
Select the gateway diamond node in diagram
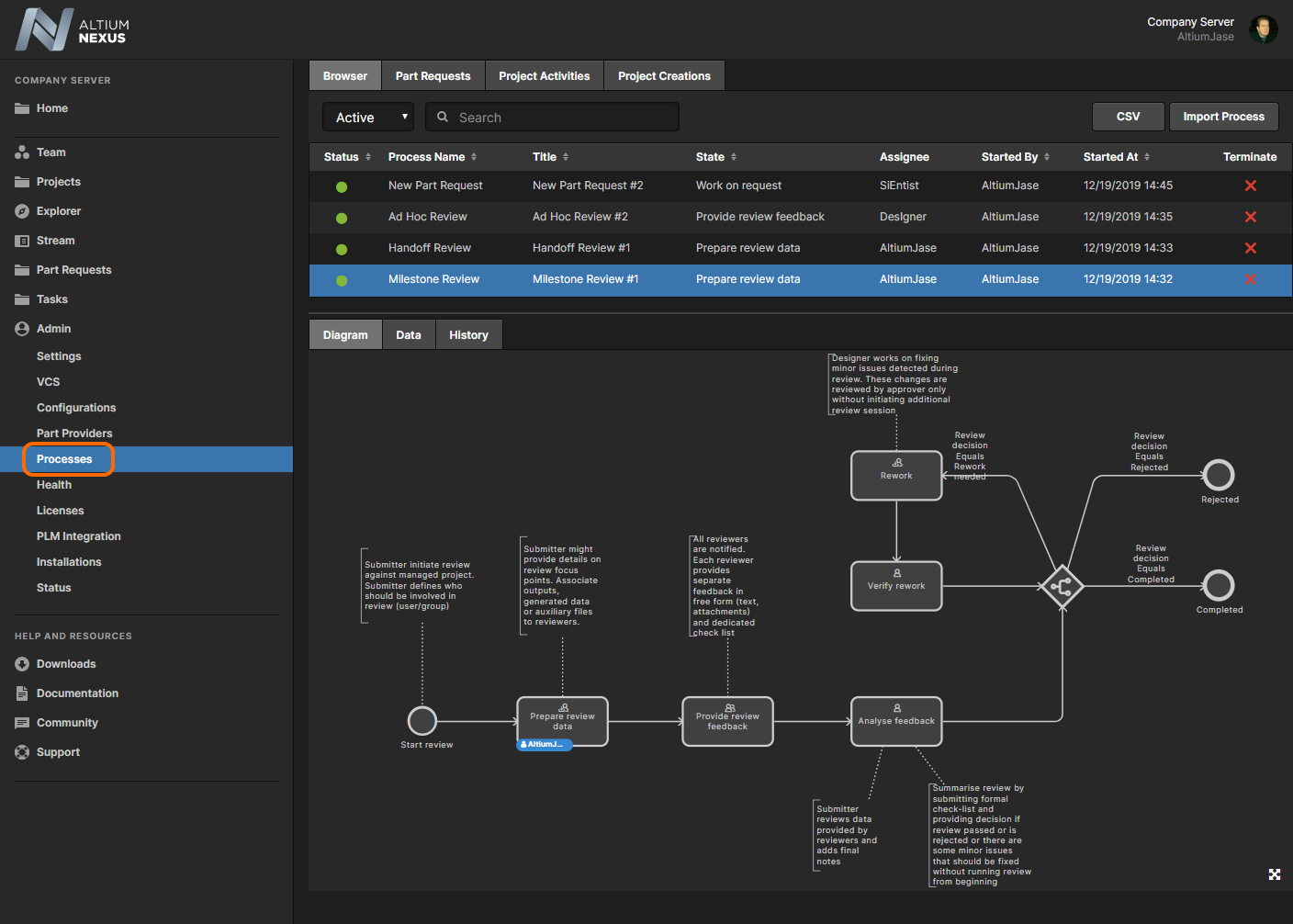point(1062,586)
